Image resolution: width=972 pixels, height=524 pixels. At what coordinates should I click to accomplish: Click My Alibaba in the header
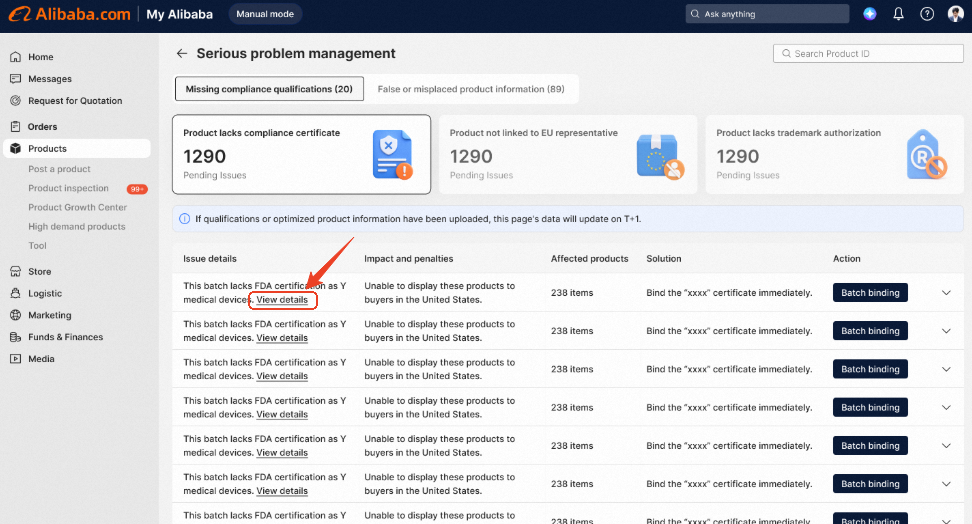(x=179, y=14)
